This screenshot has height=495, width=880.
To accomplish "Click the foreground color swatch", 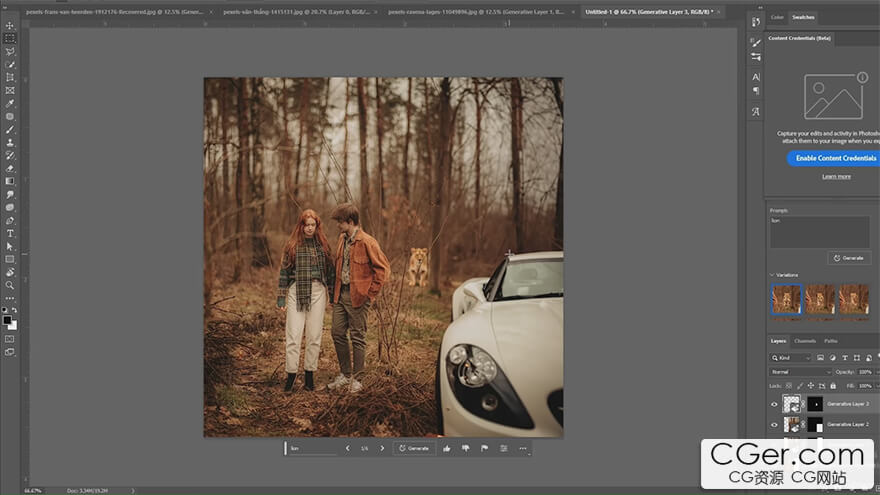I will (8, 320).
